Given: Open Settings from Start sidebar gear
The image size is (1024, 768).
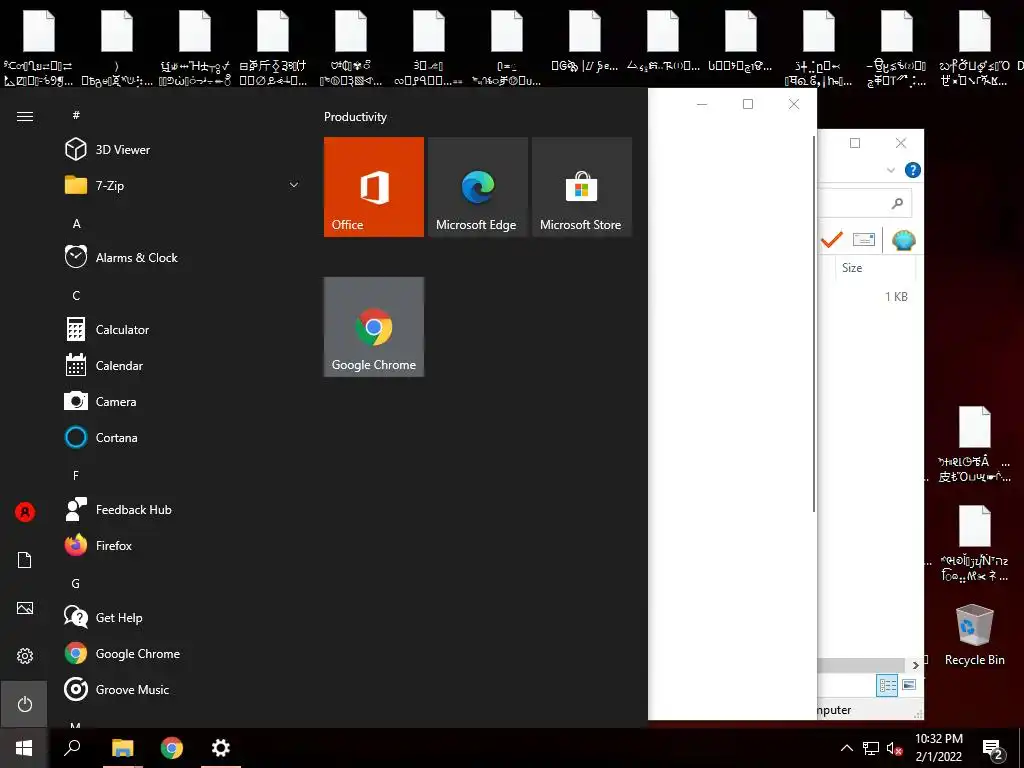Looking at the screenshot, I should tap(25, 656).
